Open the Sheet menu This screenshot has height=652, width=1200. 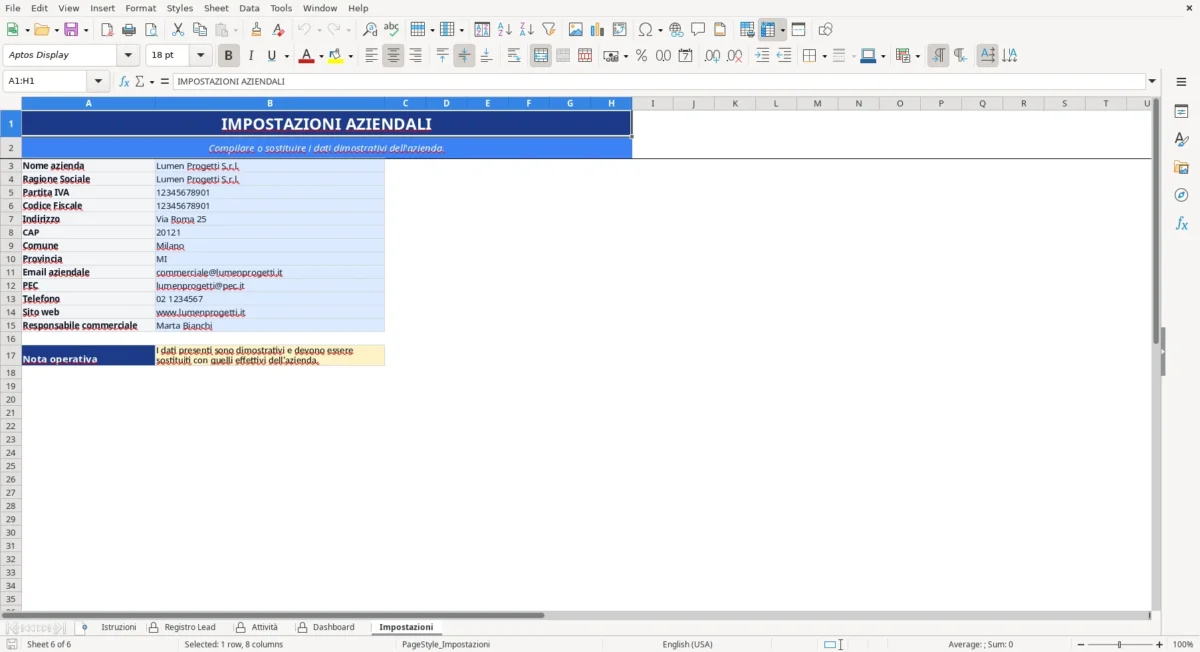pos(216,8)
